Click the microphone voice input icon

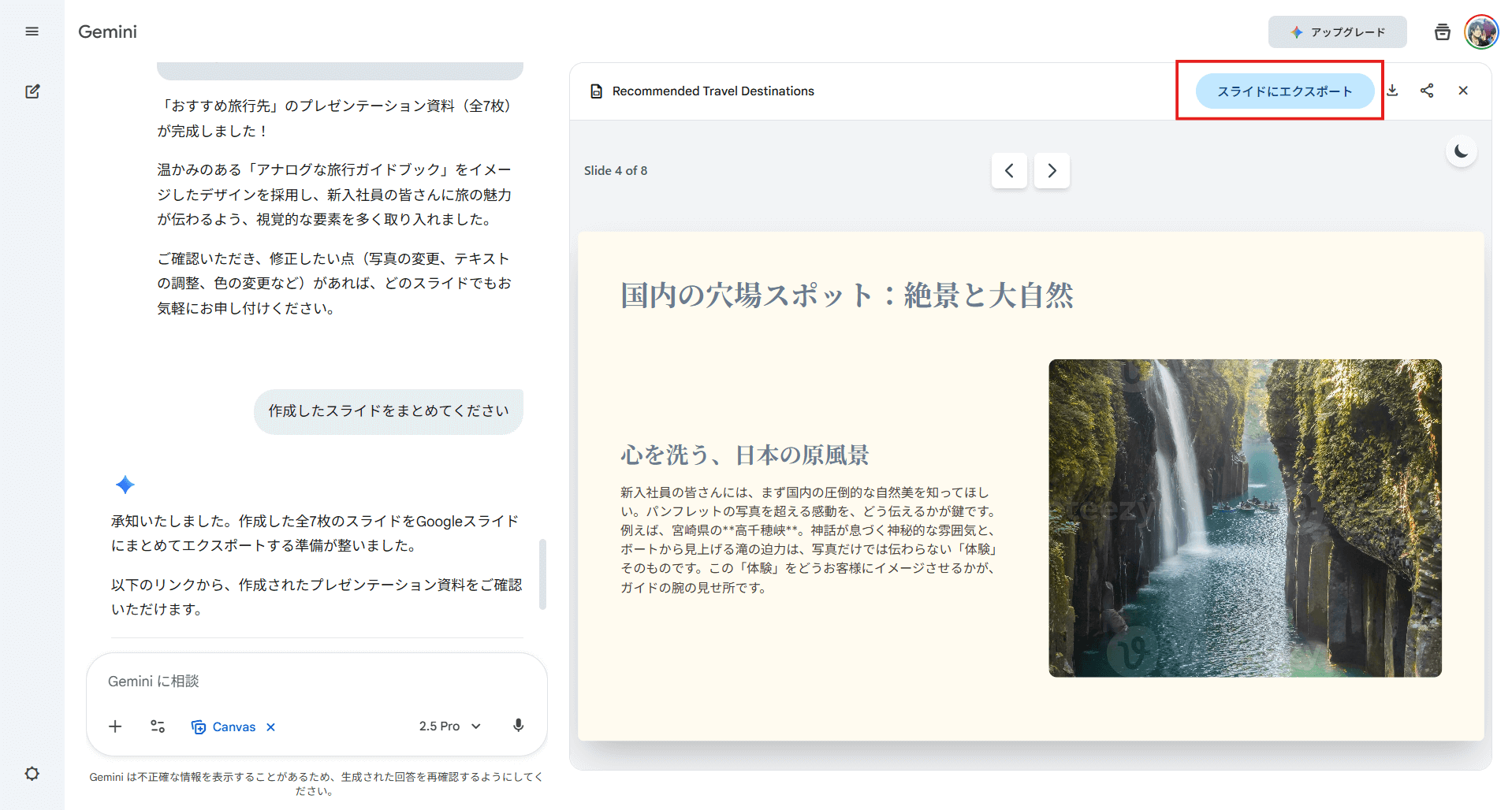coord(518,726)
